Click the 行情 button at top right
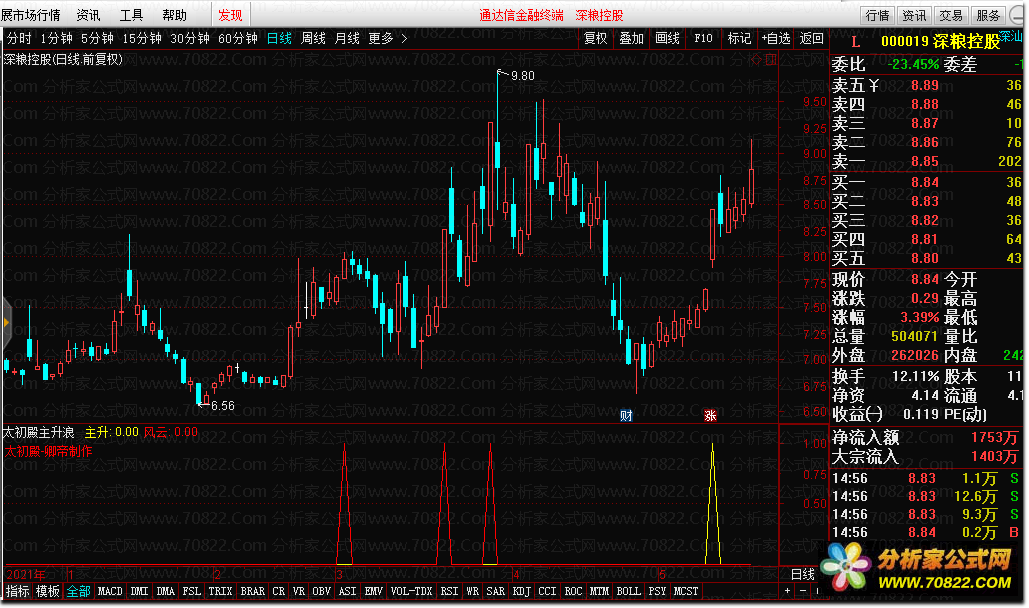The image size is (1029, 608). pyautogui.click(x=877, y=15)
